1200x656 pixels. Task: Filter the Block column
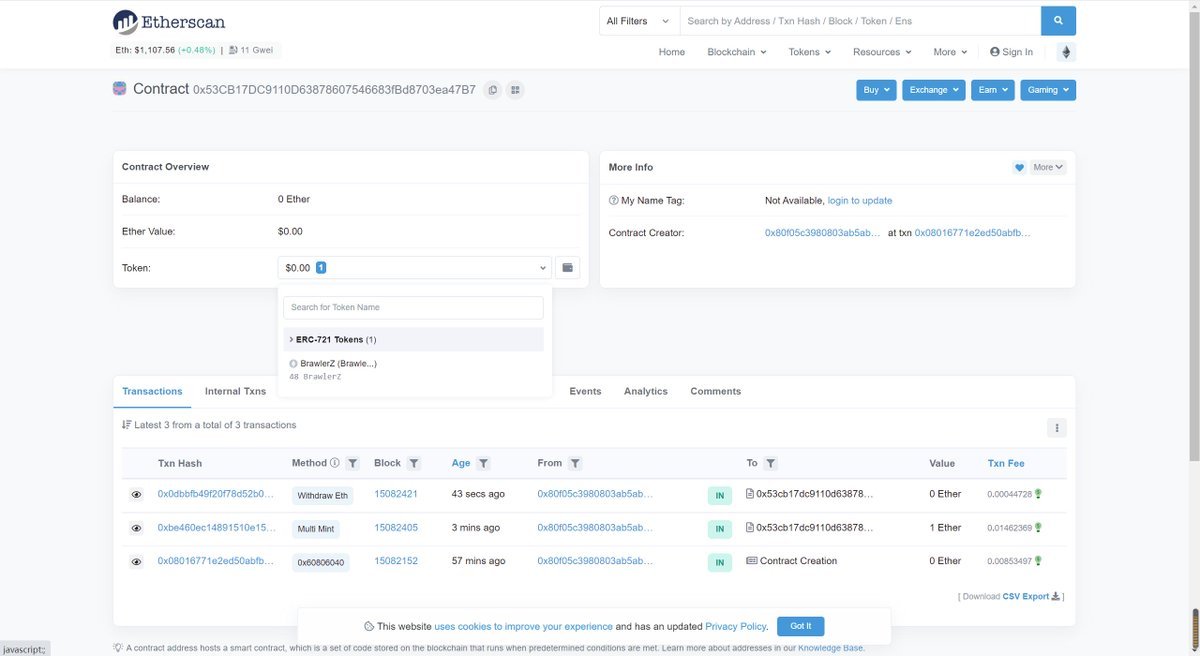(x=414, y=464)
